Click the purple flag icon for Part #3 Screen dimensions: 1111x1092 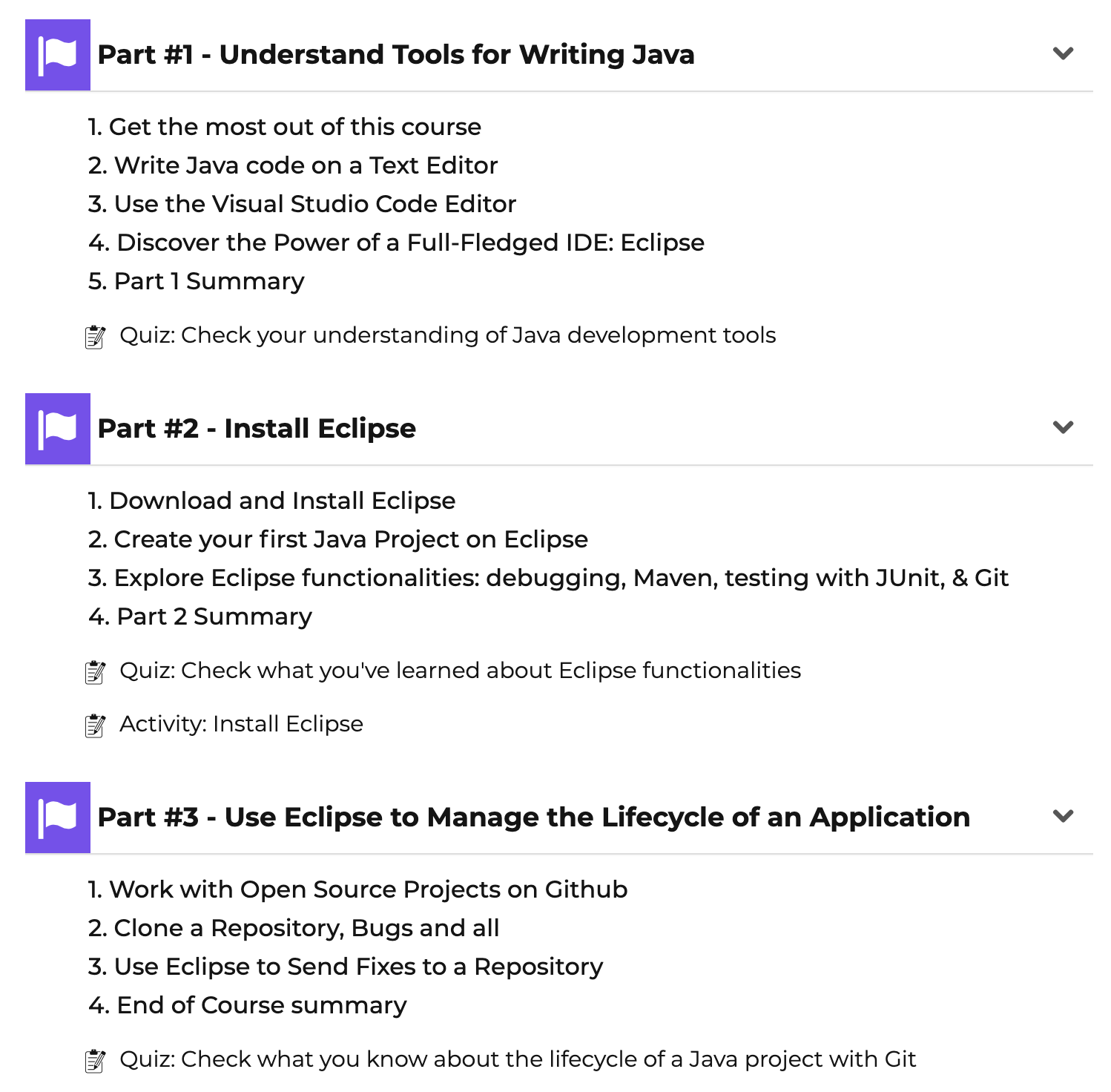pos(58,818)
